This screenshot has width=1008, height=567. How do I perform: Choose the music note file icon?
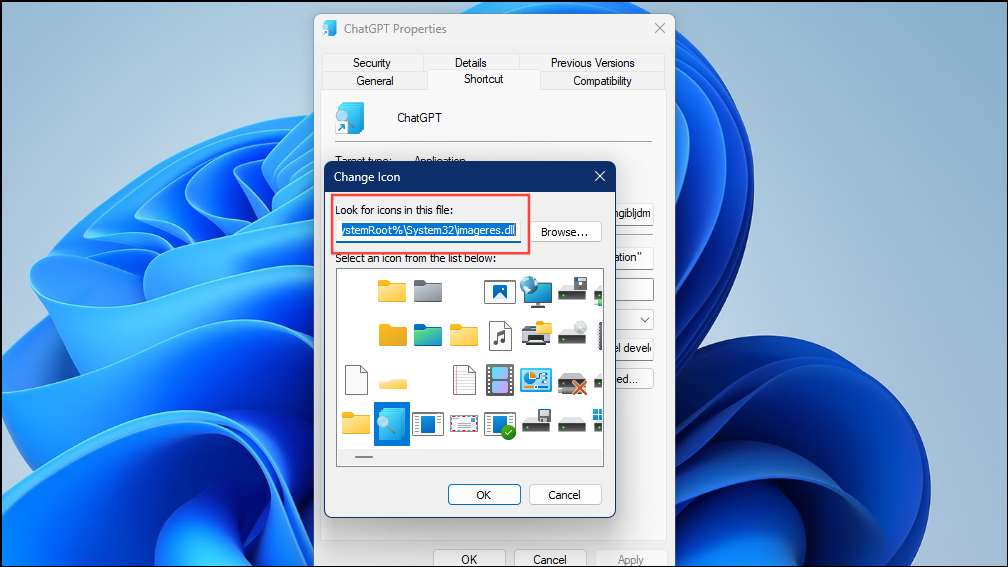coord(500,335)
